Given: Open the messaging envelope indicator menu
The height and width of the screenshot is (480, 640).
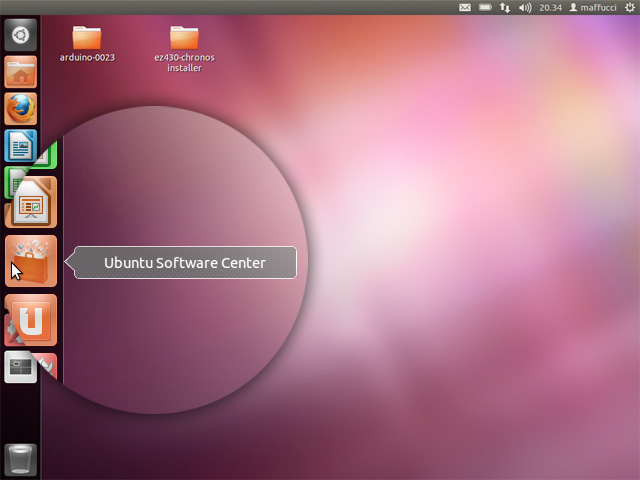Looking at the screenshot, I should [465, 7].
